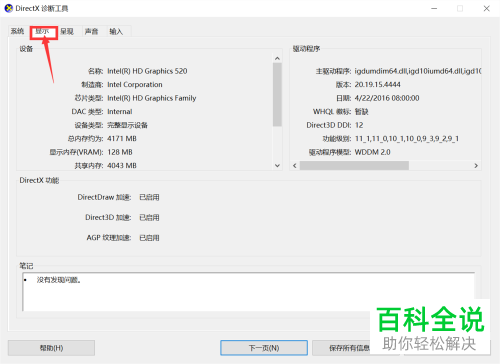Switch to the 系统 tab

pyautogui.click(x=17, y=31)
